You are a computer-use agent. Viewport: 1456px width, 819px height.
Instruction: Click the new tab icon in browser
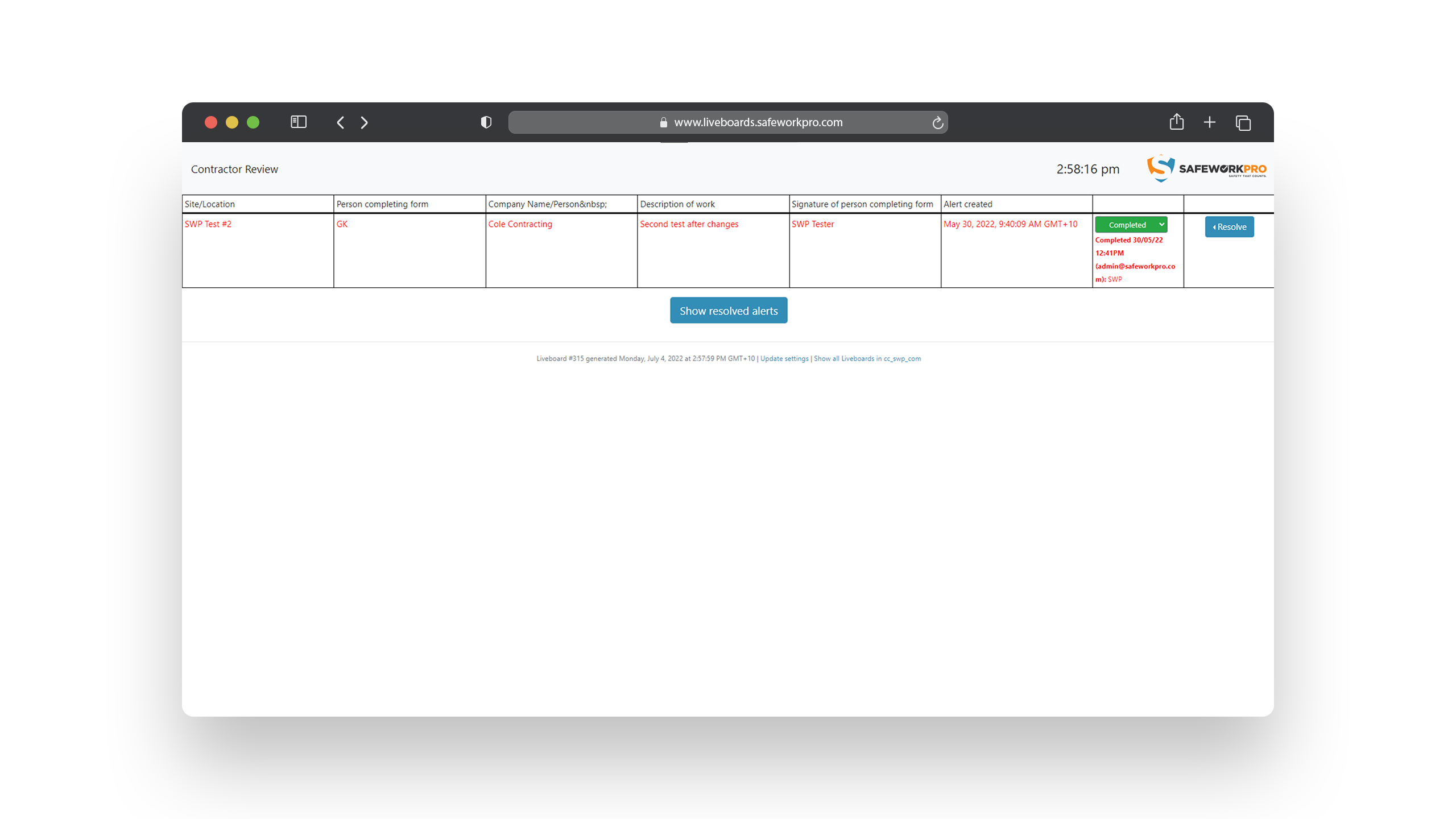pyautogui.click(x=1210, y=122)
